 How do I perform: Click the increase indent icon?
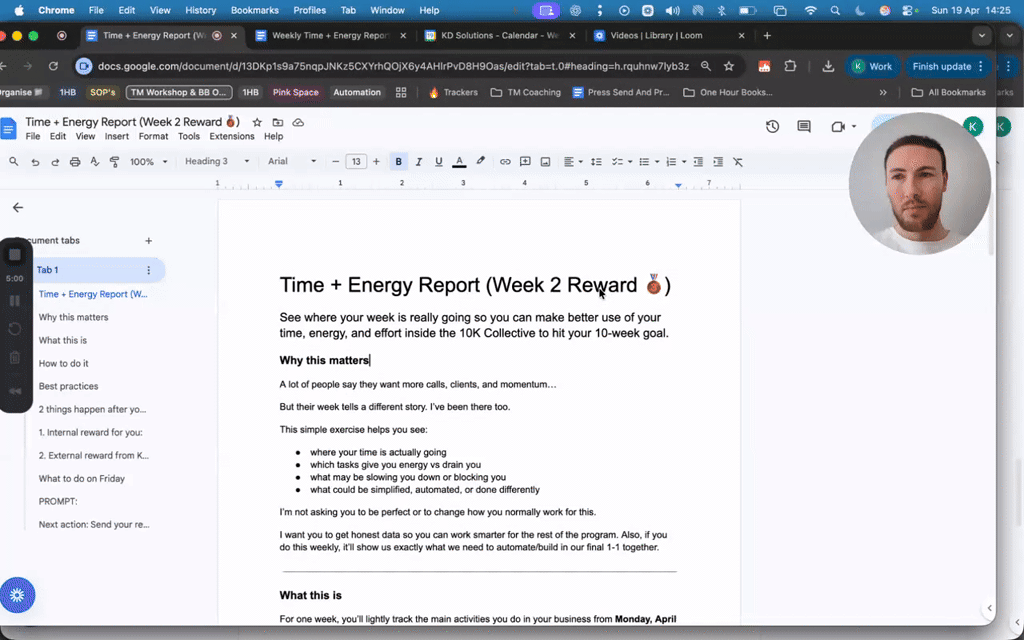[718, 162]
